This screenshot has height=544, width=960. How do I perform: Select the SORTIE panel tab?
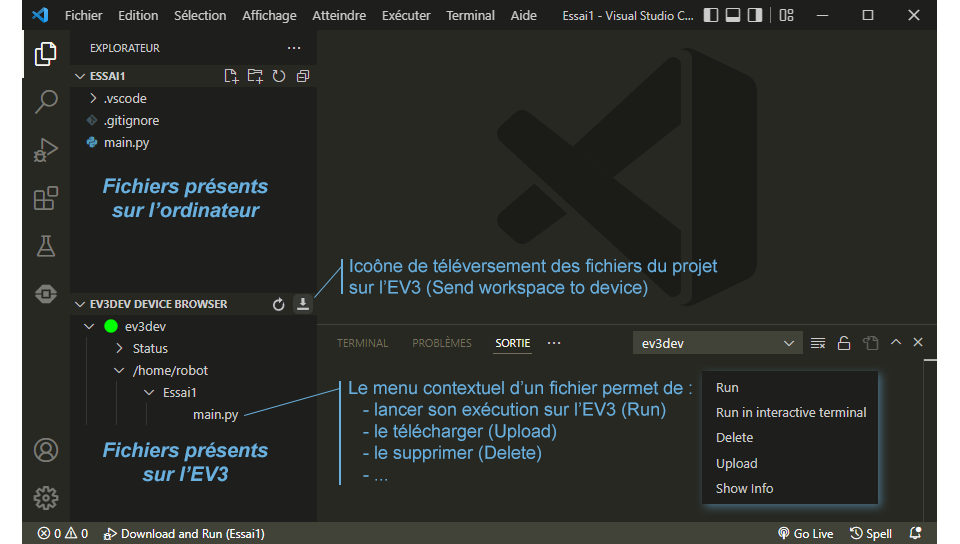pyautogui.click(x=512, y=343)
